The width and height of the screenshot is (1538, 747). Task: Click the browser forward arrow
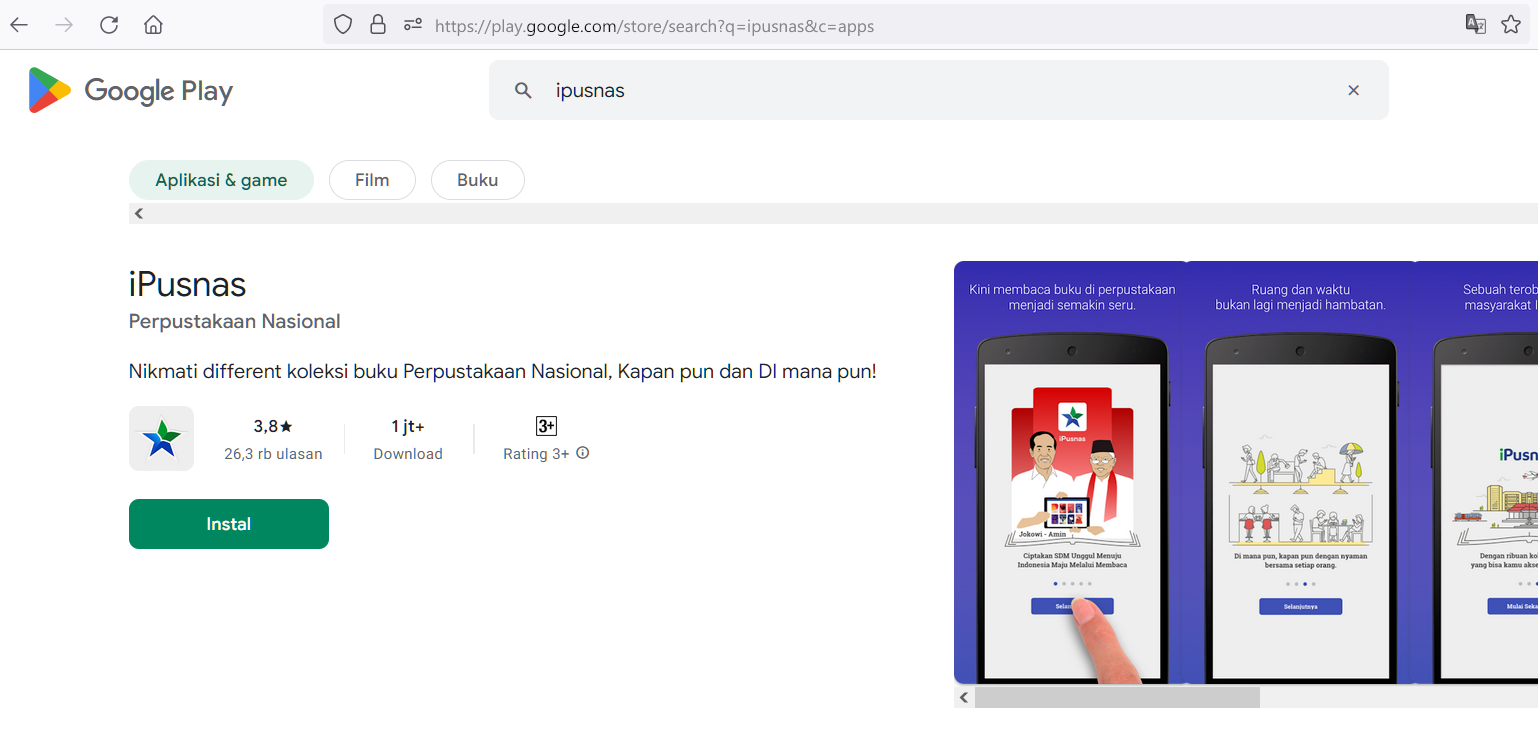click(x=64, y=25)
